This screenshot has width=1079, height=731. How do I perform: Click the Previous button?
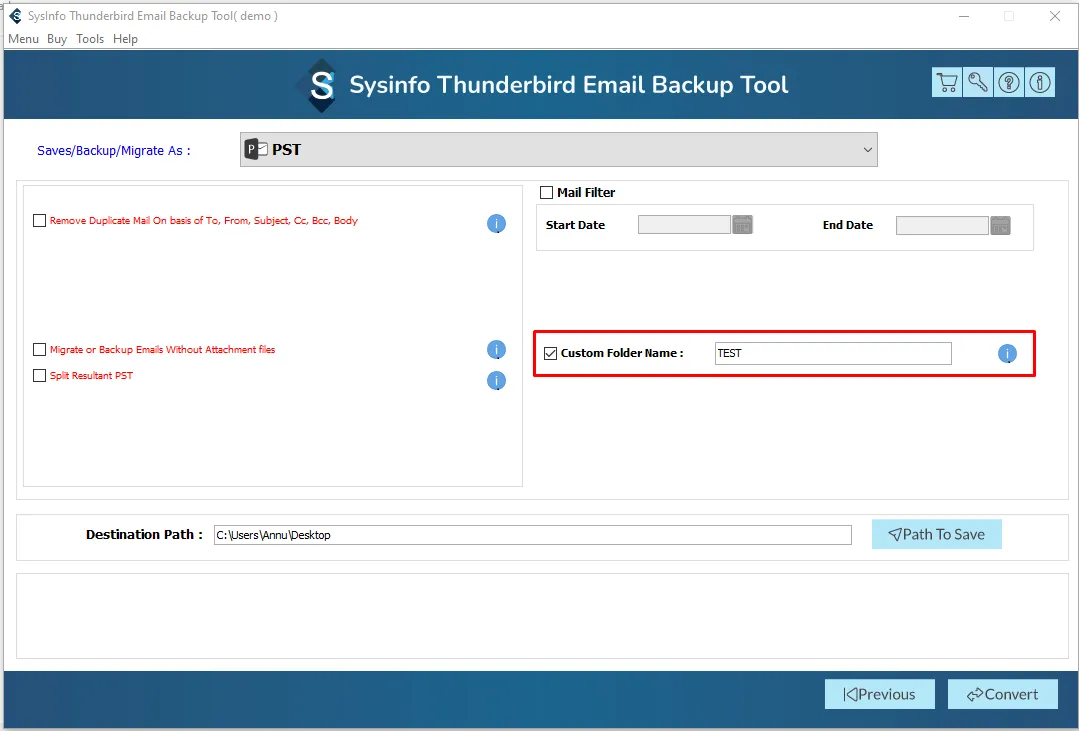pyautogui.click(x=880, y=694)
